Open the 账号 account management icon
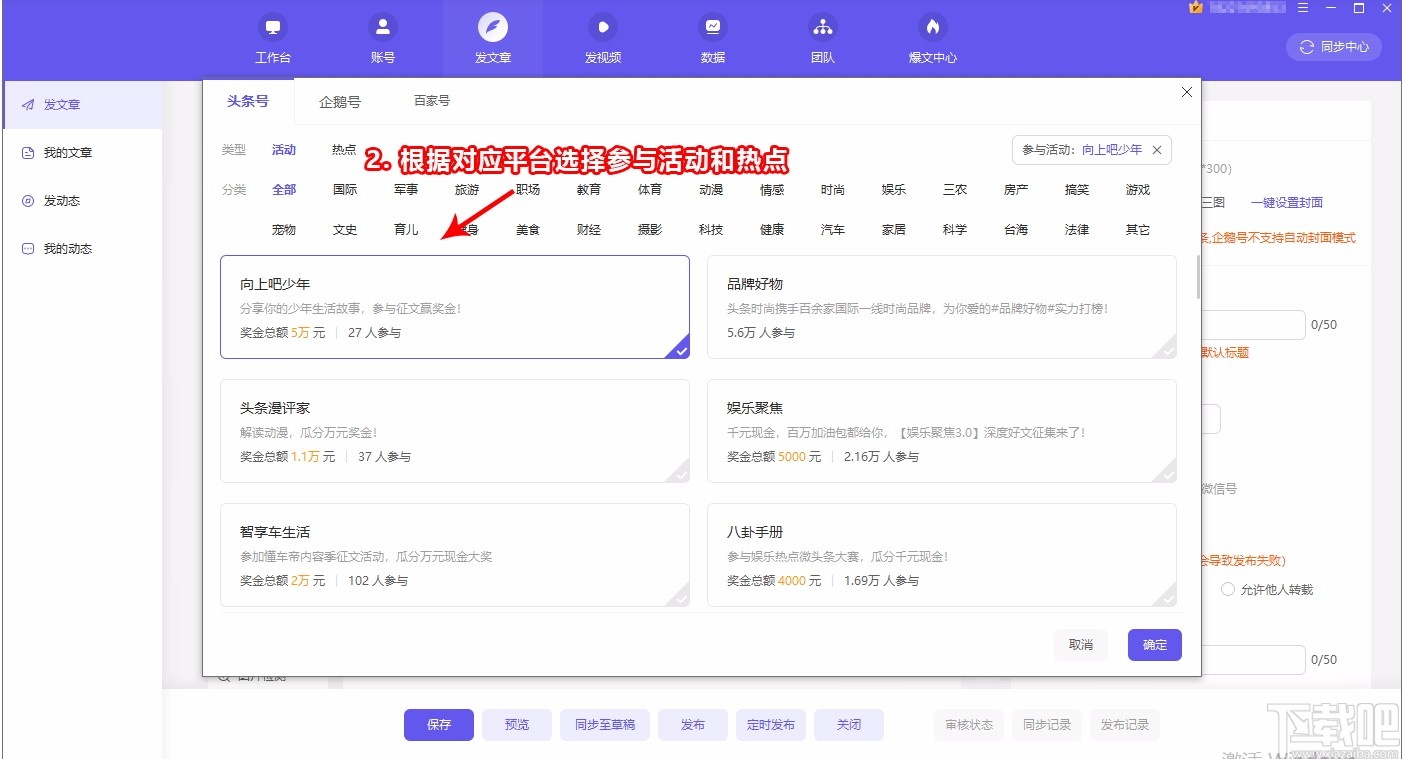Viewport: 1402px width, 759px height. click(x=382, y=38)
